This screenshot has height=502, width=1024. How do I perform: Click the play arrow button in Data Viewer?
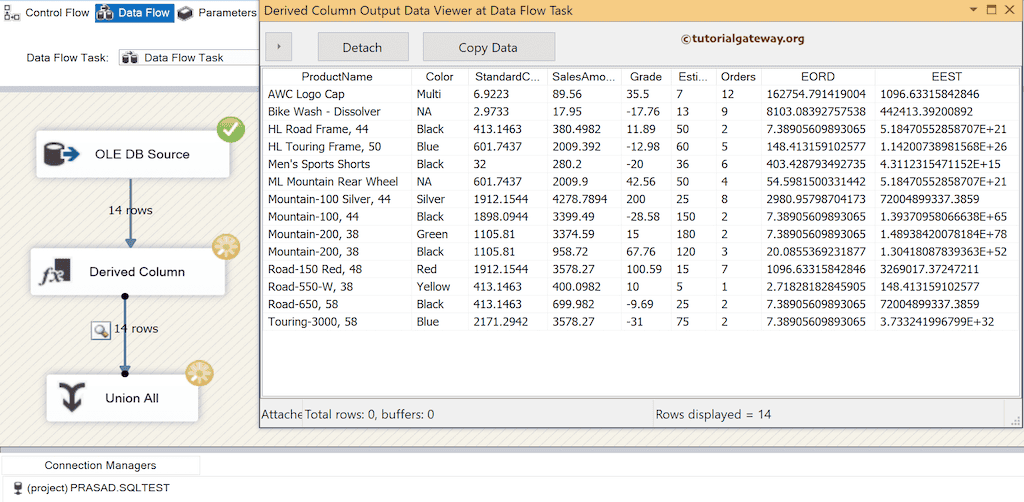(279, 47)
